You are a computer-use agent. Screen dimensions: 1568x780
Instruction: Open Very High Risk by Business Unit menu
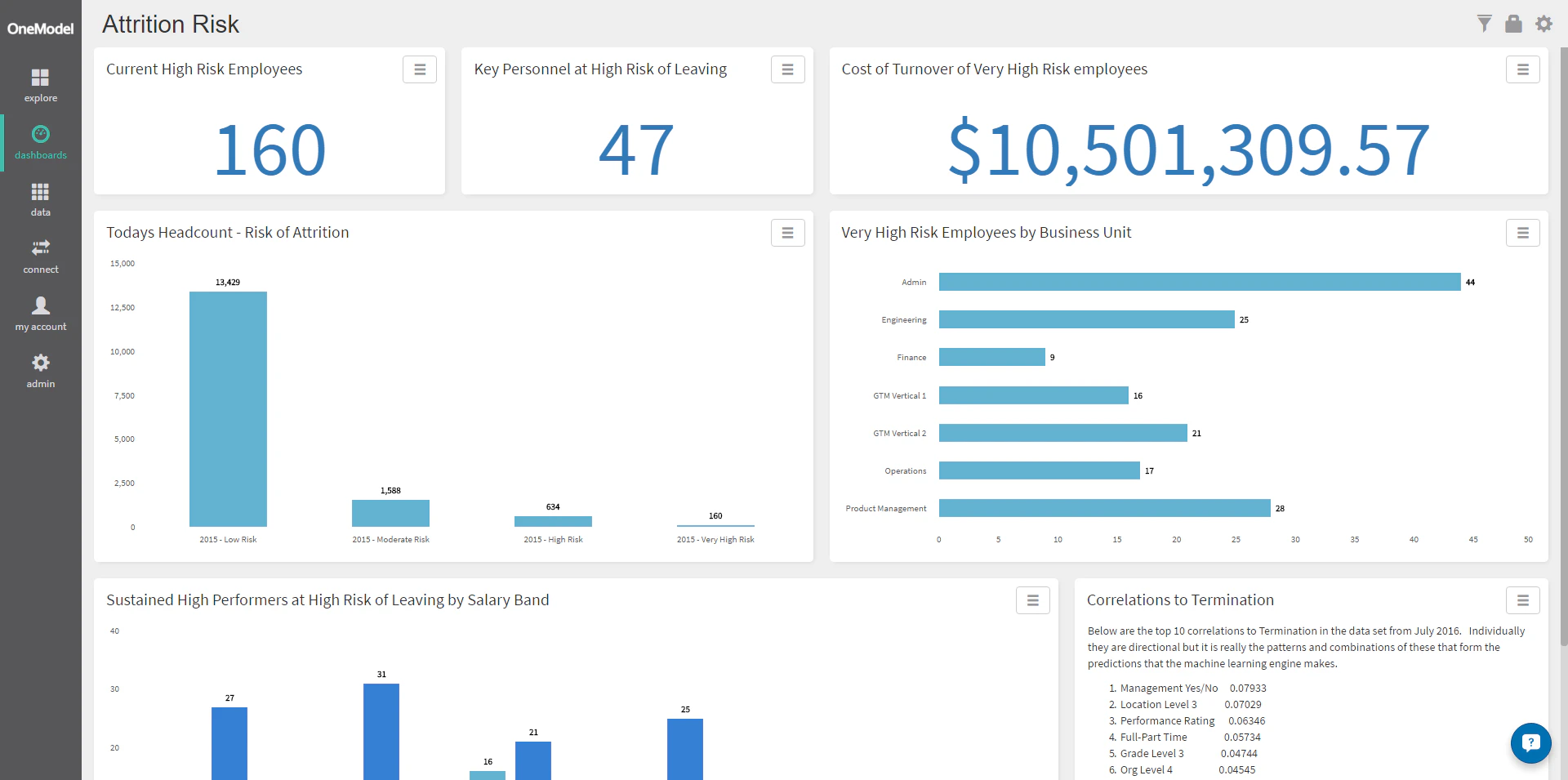(1522, 233)
